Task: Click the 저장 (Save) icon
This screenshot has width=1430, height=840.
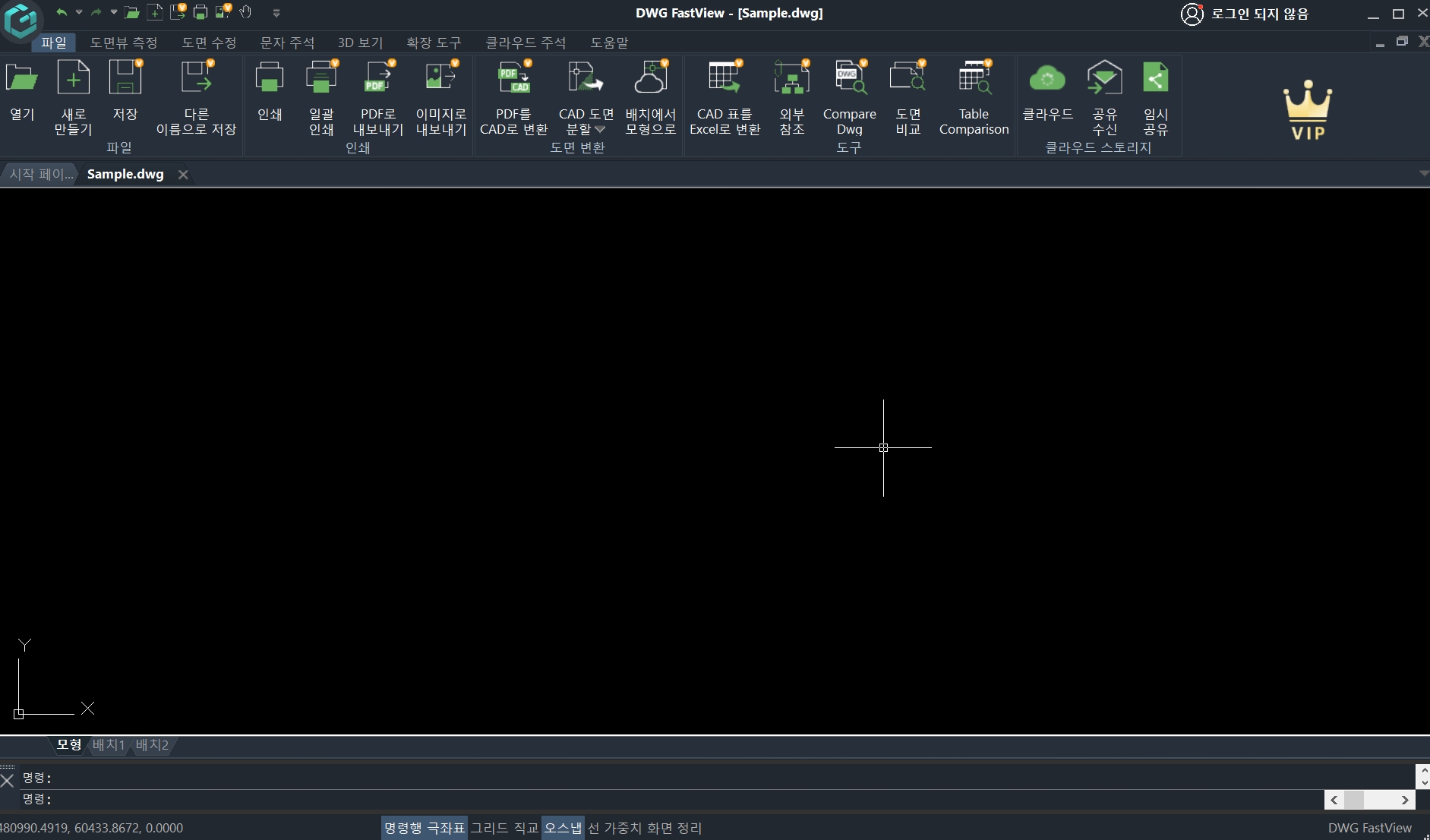Action: tap(125, 78)
